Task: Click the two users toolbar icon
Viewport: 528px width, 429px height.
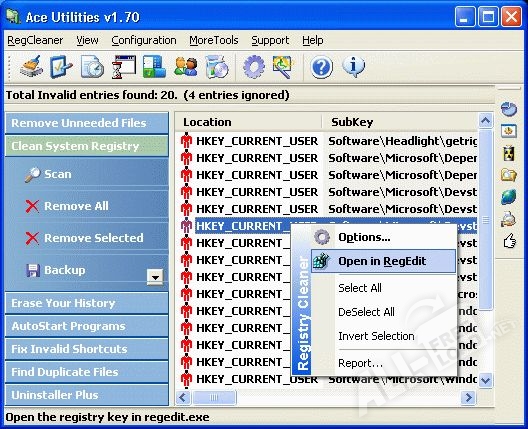Action: click(186, 67)
